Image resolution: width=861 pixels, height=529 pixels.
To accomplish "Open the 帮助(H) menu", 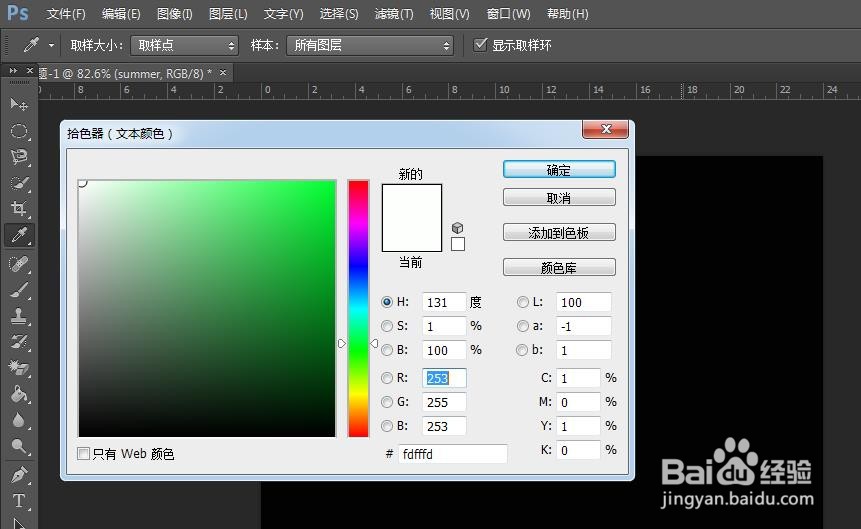I will coord(567,14).
